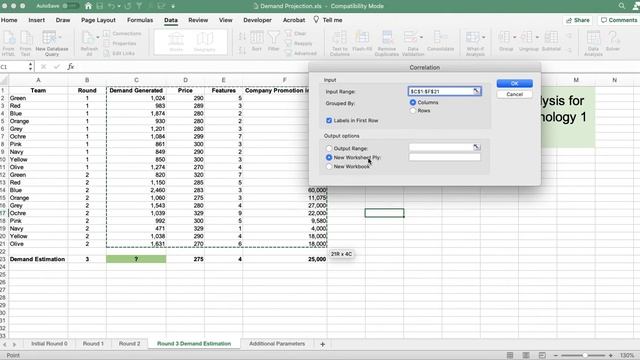Screen dimensions: 640x360
Task: Click the From Text import icon
Action: pos(26,43)
